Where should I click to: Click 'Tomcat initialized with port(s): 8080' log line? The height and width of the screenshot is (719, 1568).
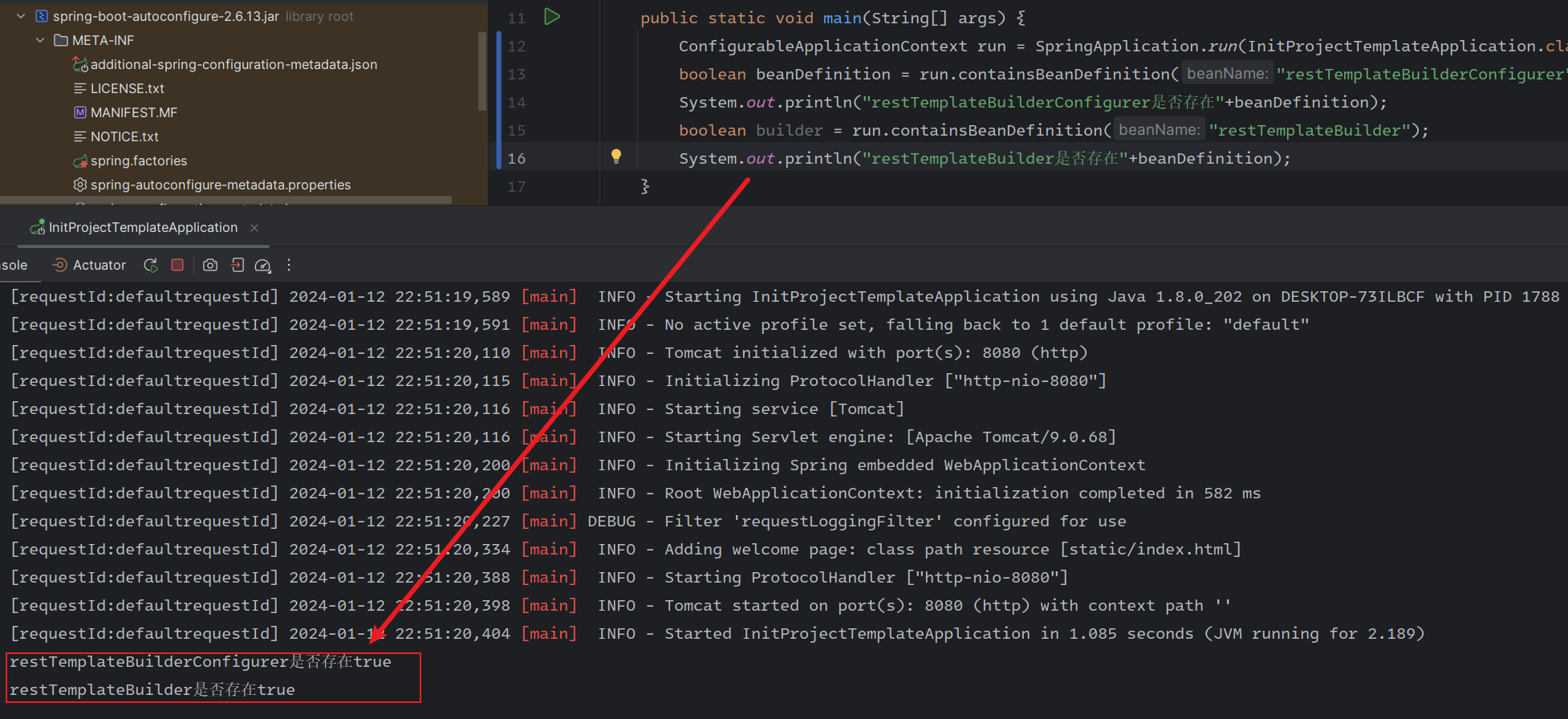pos(549,353)
